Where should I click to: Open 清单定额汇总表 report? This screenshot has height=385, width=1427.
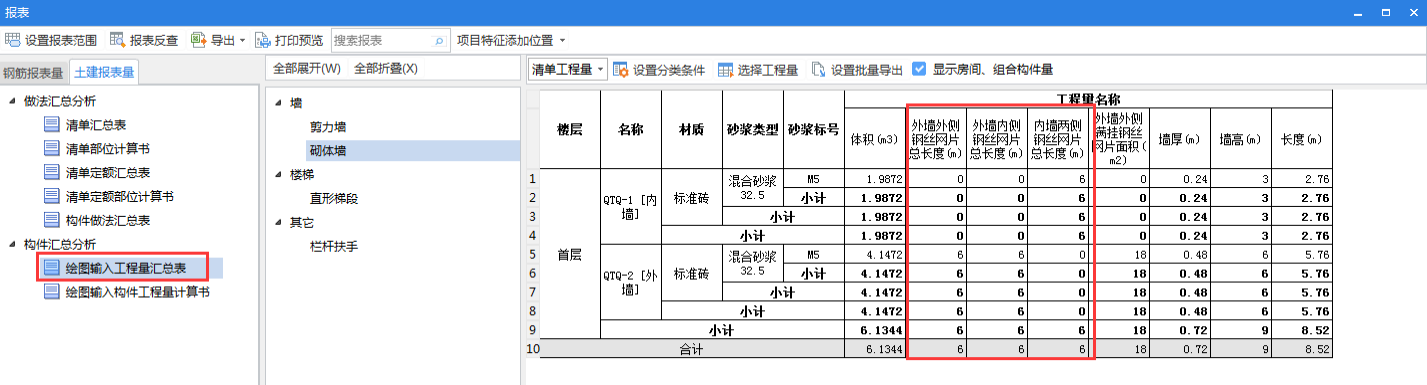pyautogui.click(x=107, y=172)
